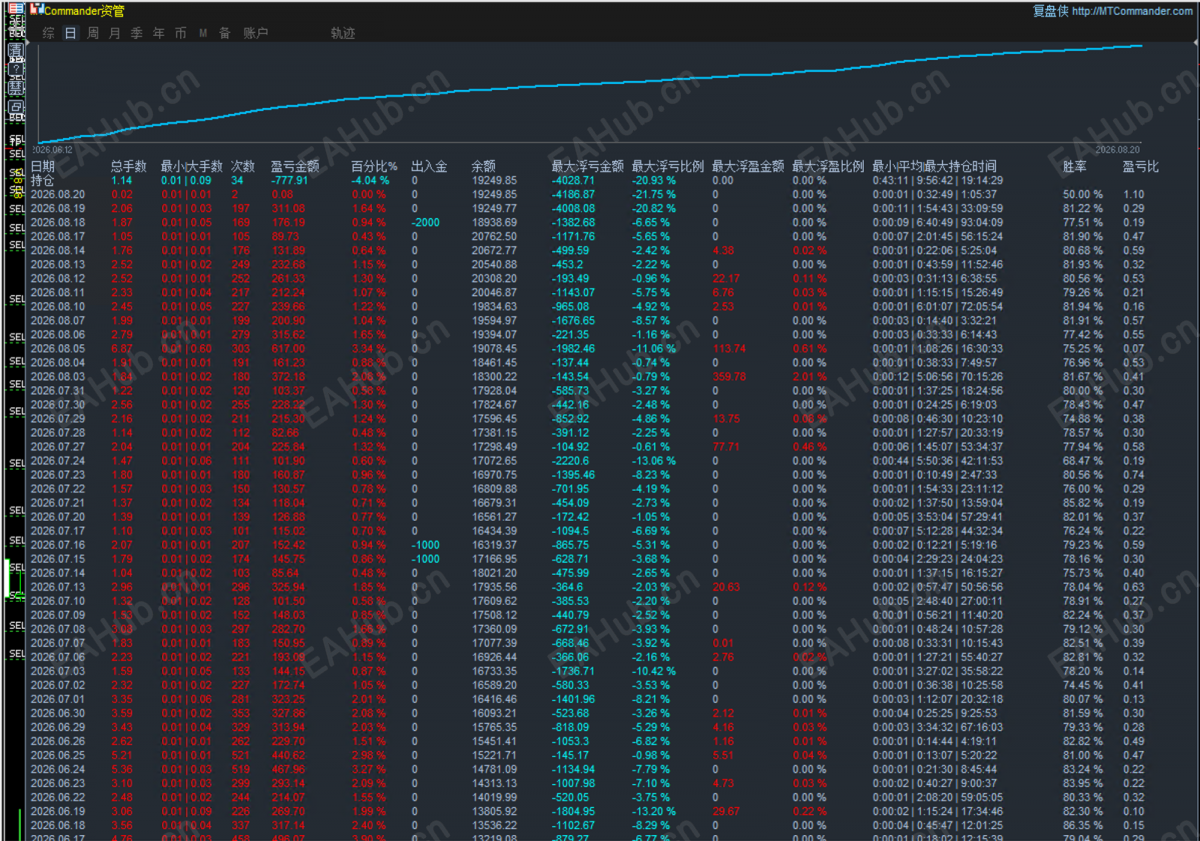Select the 日 daily tab
This screenshot has height=841, width=1200.
click(70, 33)
